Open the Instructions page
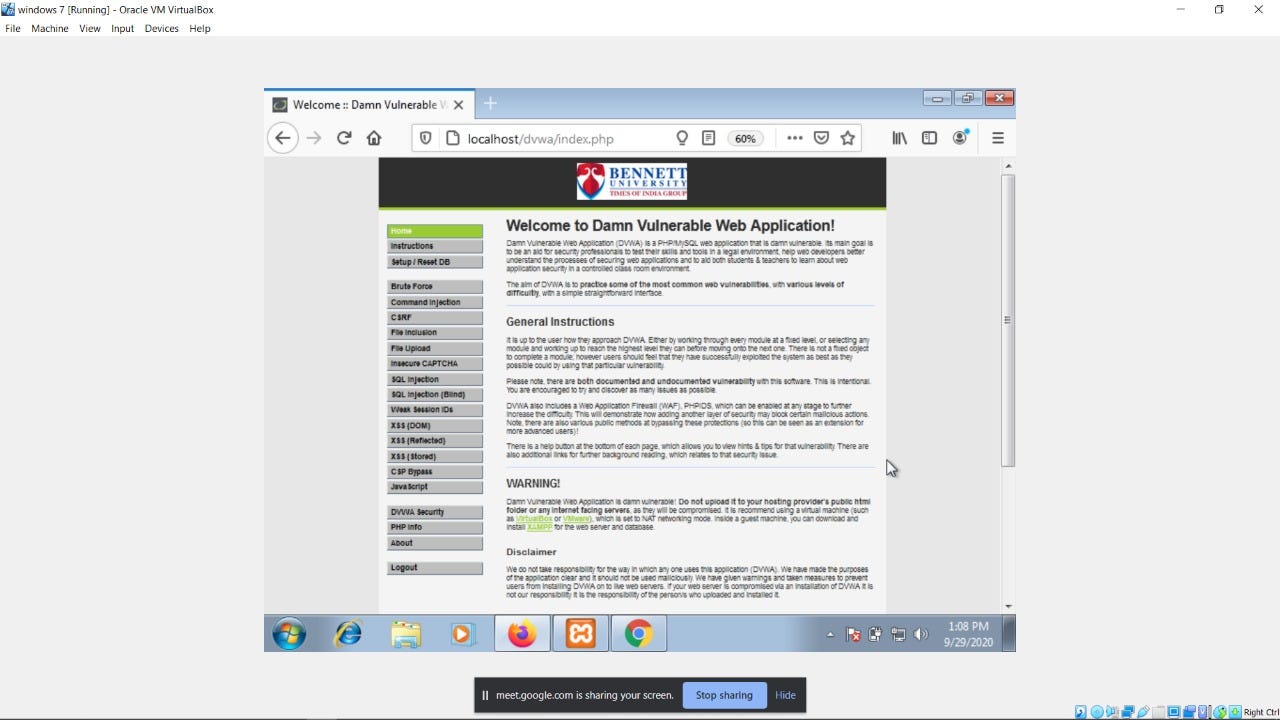 point(435,246)
